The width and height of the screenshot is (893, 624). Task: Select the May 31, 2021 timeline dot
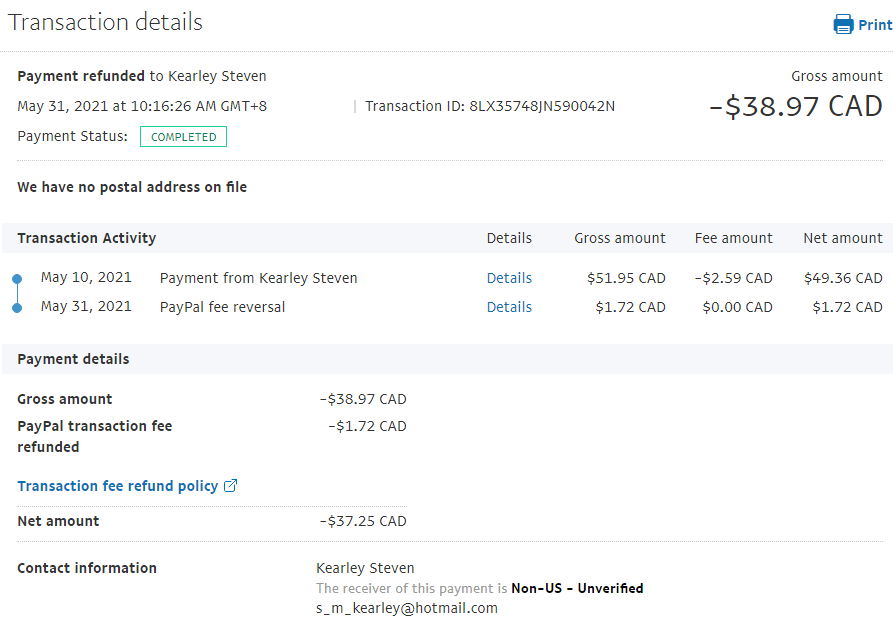17,307
